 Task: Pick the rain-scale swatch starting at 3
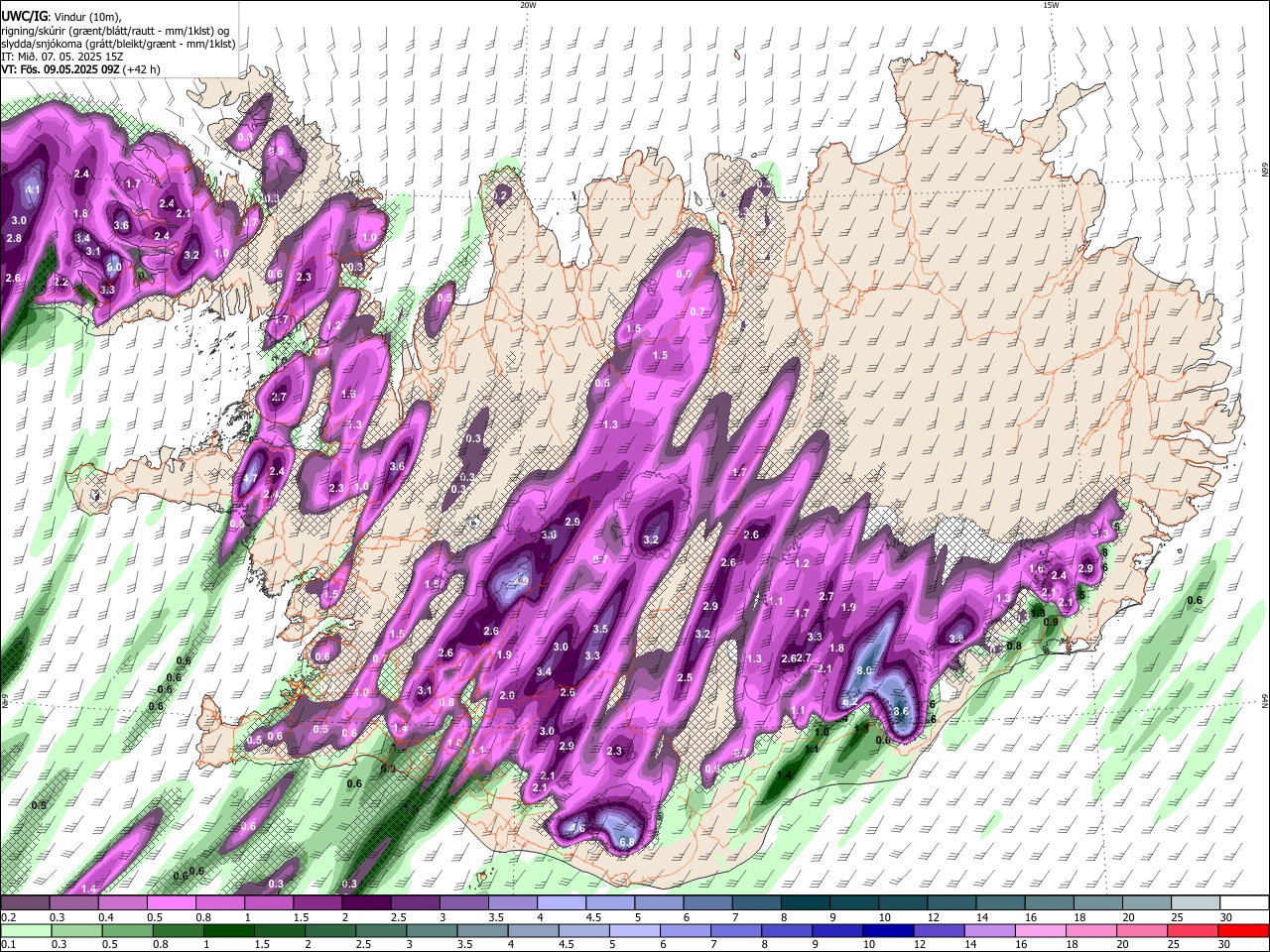point(432,931)
